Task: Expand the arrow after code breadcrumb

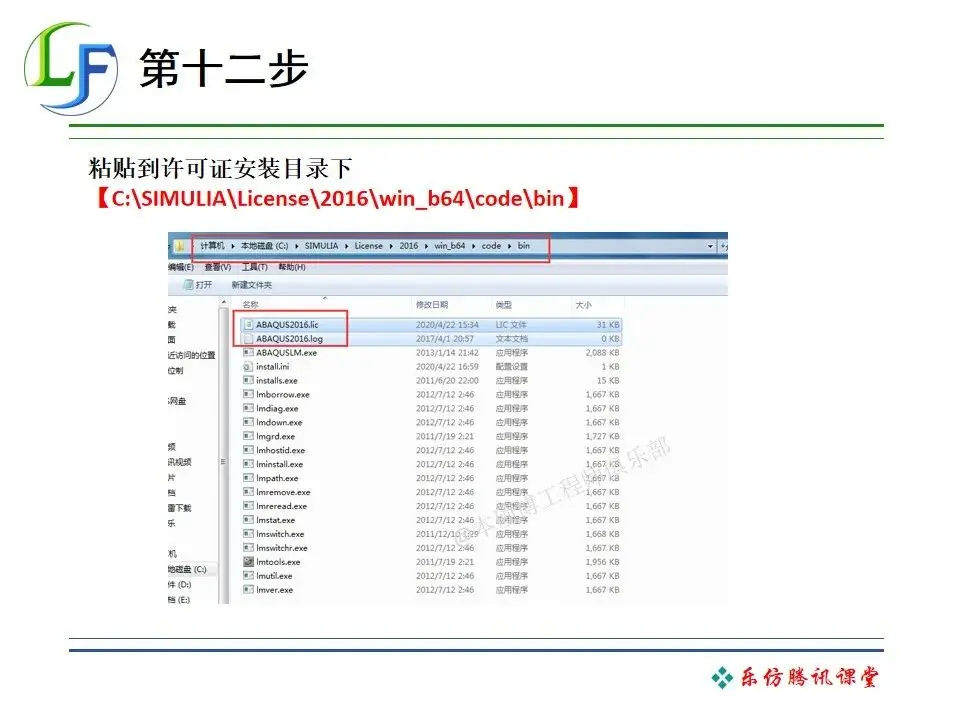Action: (x=509, y=246)
